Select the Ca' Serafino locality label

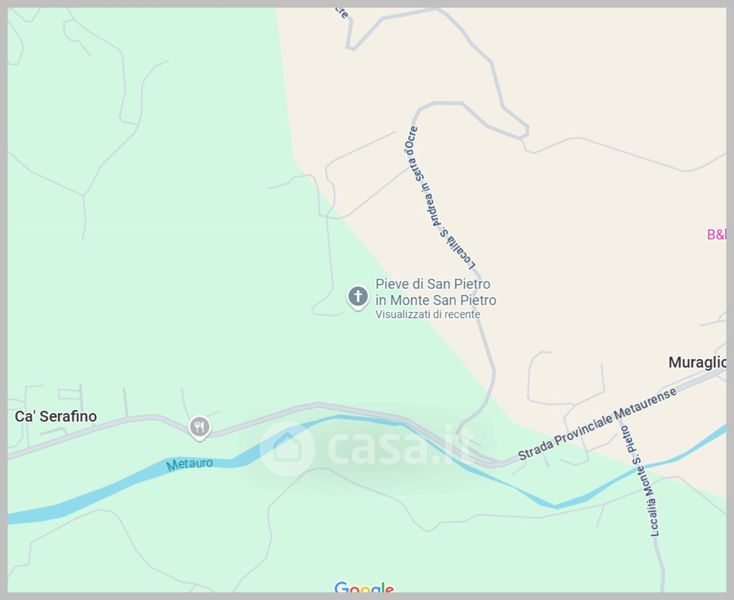tap(56, 416)
